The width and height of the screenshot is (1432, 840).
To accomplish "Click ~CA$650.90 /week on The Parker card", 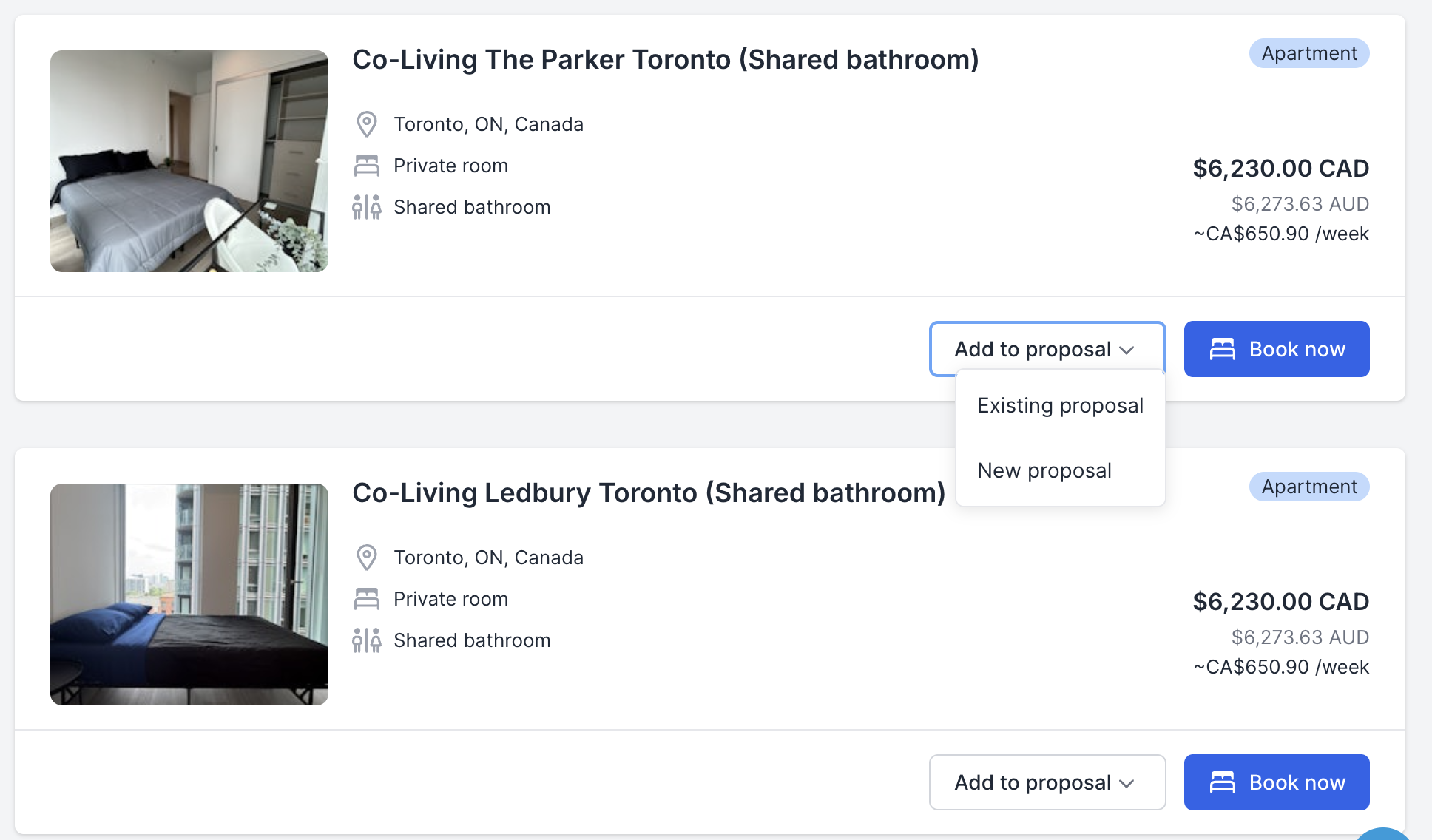I will [x=1281, y=234].
